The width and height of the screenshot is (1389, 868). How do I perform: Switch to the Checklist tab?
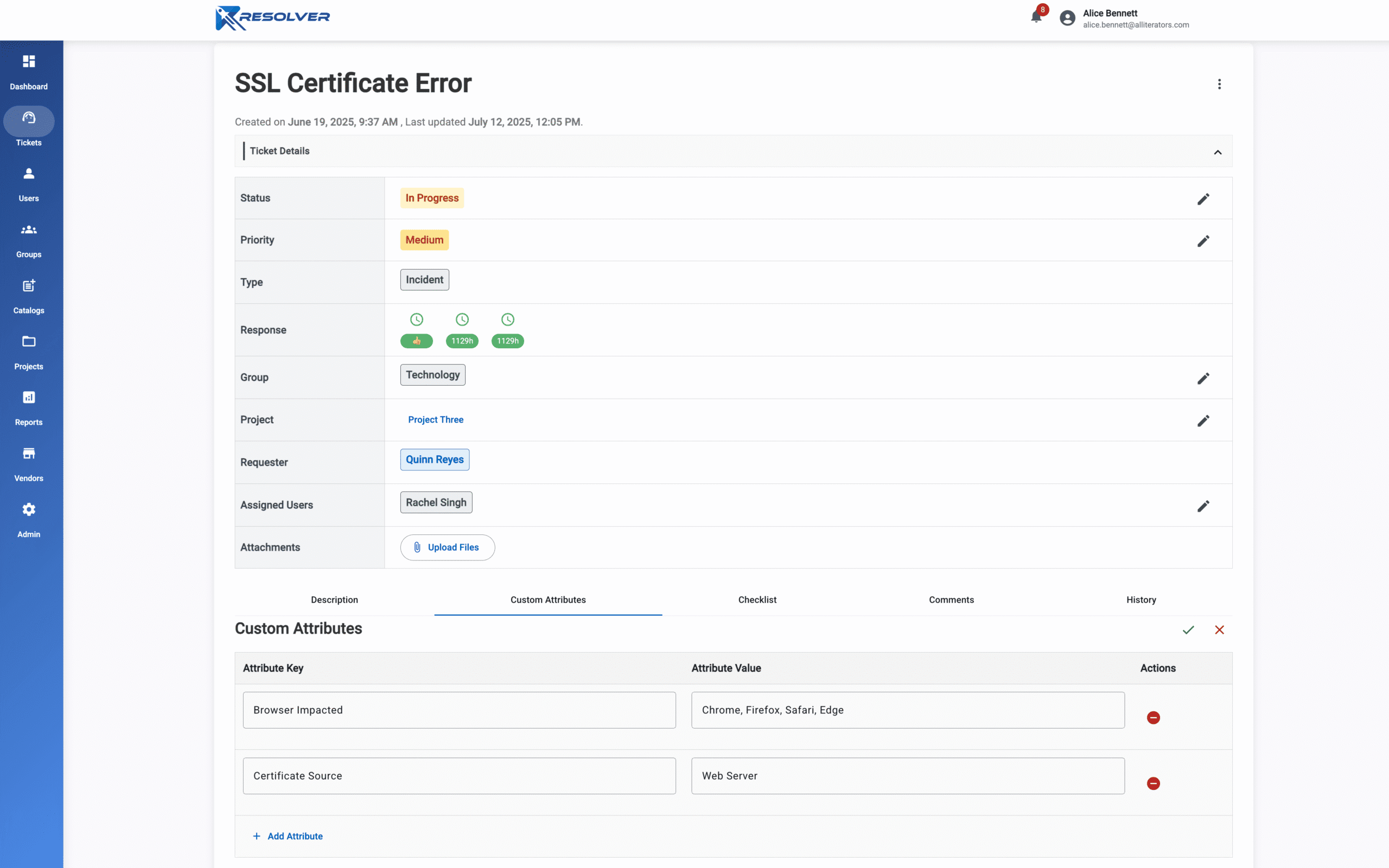756,599
